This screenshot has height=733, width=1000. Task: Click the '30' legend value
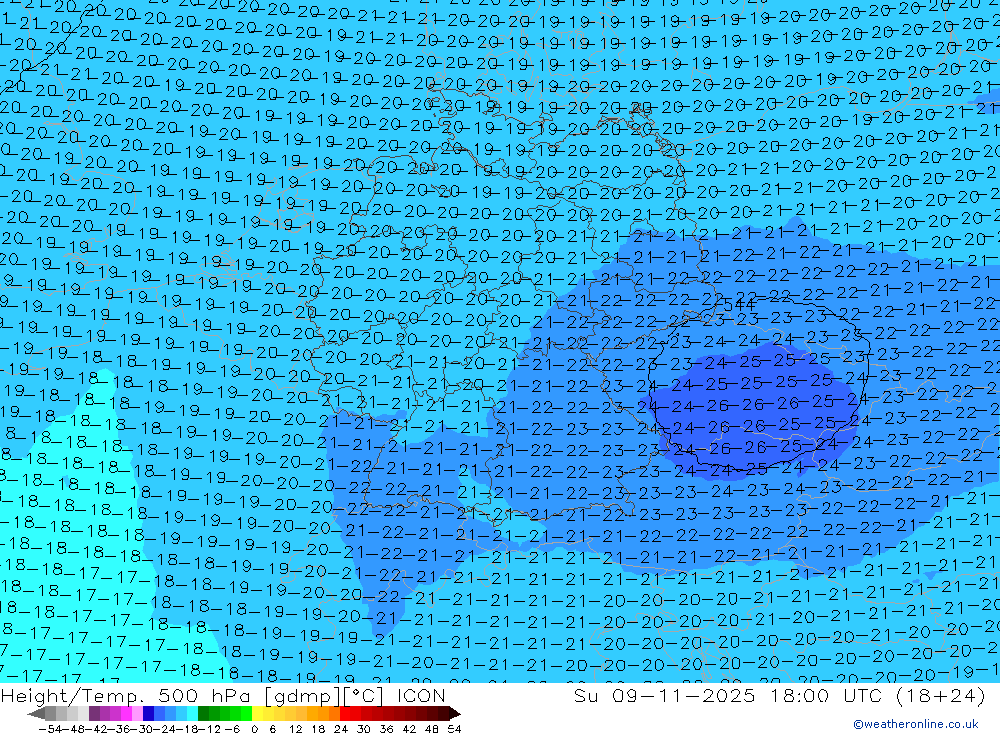point(364,729)
